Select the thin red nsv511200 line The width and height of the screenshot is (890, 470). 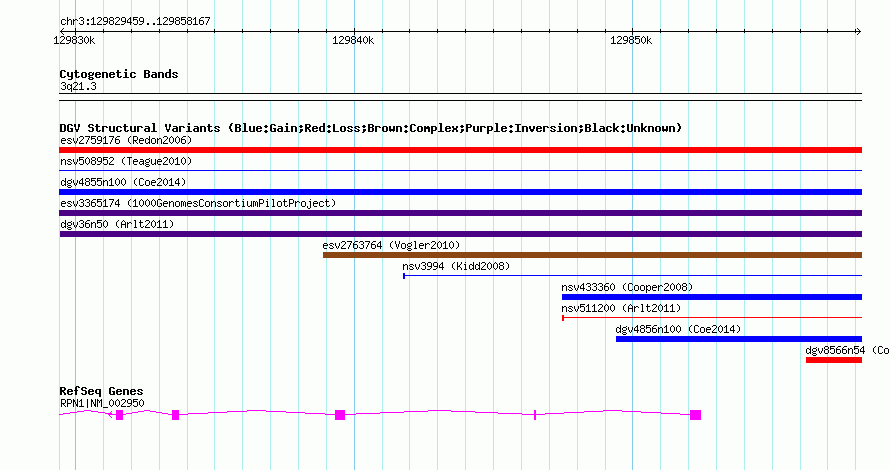tap(712, 318)
